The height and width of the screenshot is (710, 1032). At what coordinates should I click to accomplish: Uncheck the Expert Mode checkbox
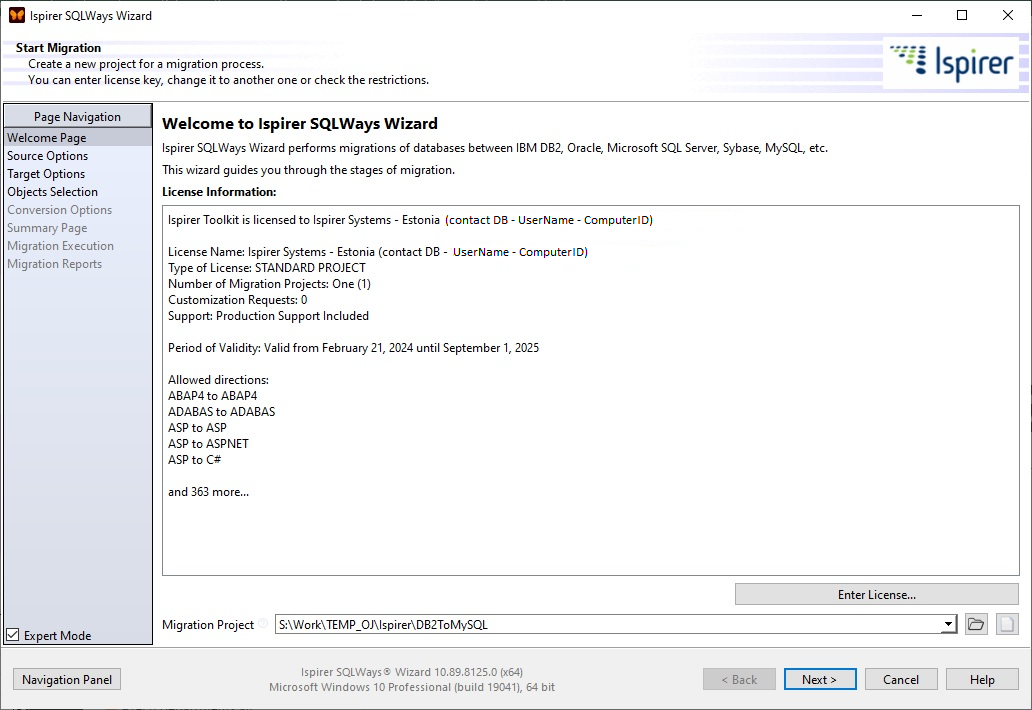pos(12,633)
